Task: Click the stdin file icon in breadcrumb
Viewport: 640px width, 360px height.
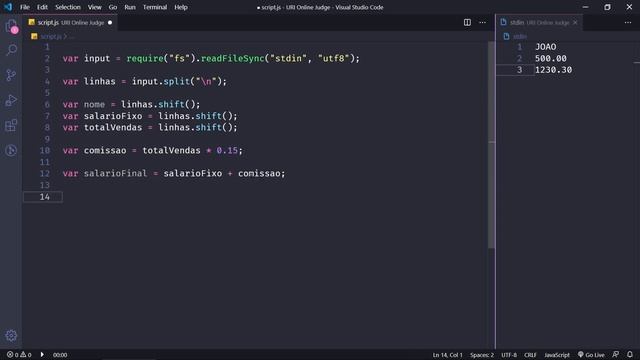Action: pos(506,36)
